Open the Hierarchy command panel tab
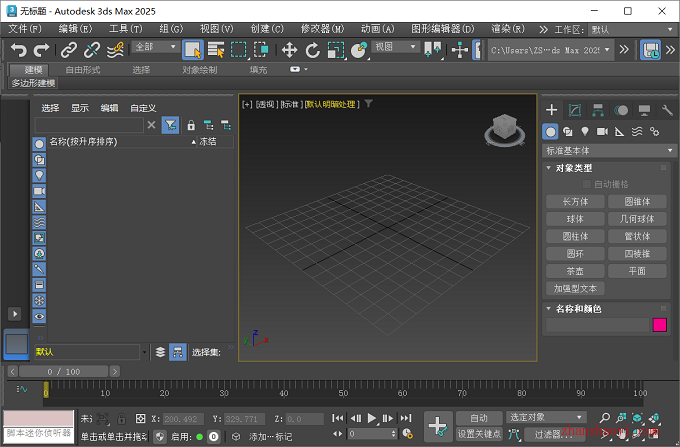680x447 pixels. pos(598,110)
